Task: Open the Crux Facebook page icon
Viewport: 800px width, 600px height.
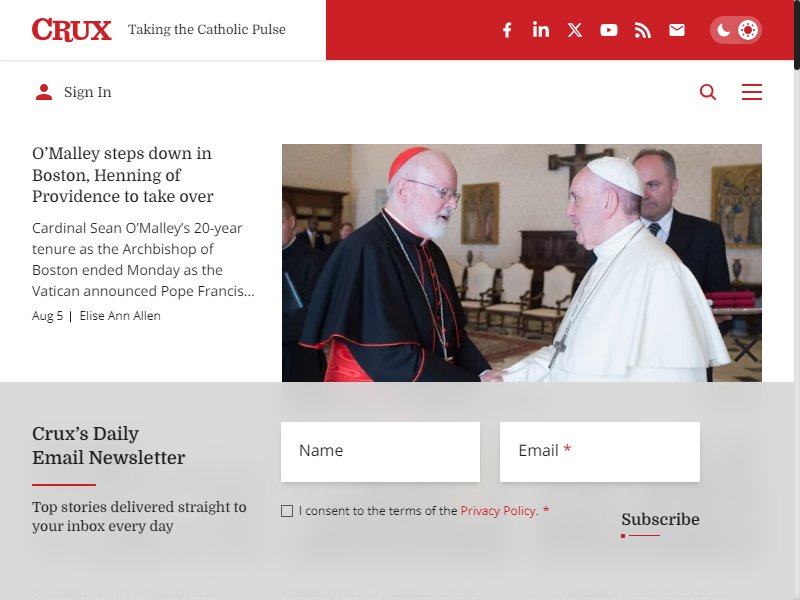Action: (x=507, y=30)
